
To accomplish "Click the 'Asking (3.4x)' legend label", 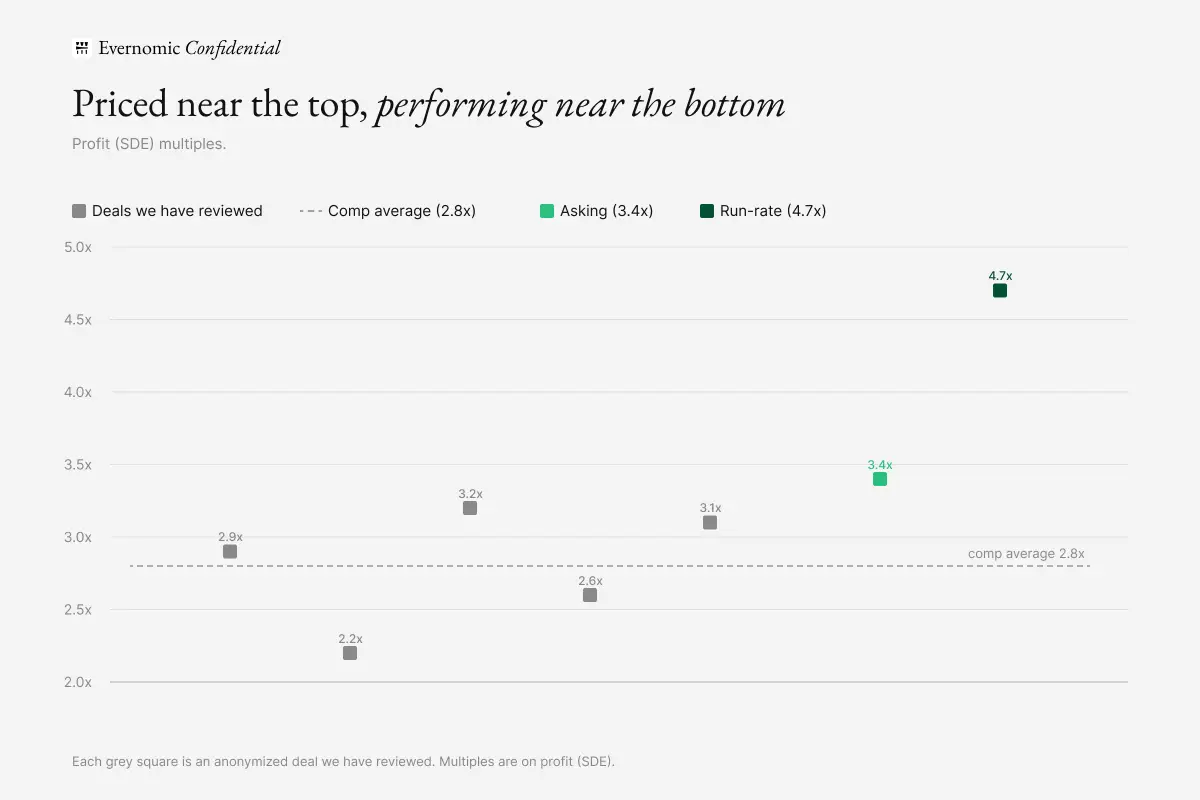I will coord(607,211).
